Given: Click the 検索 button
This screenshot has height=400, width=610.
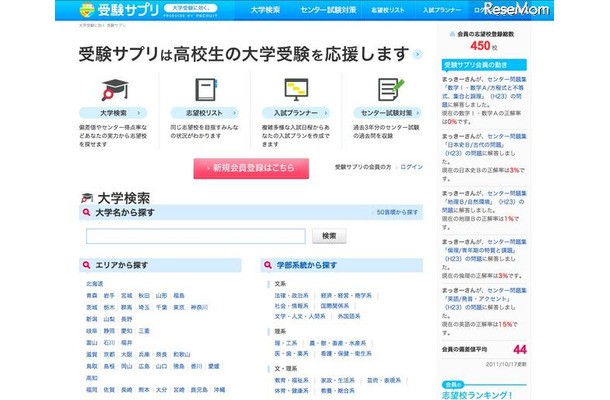Looking at the screenshot, I should [x=329, y=236].
